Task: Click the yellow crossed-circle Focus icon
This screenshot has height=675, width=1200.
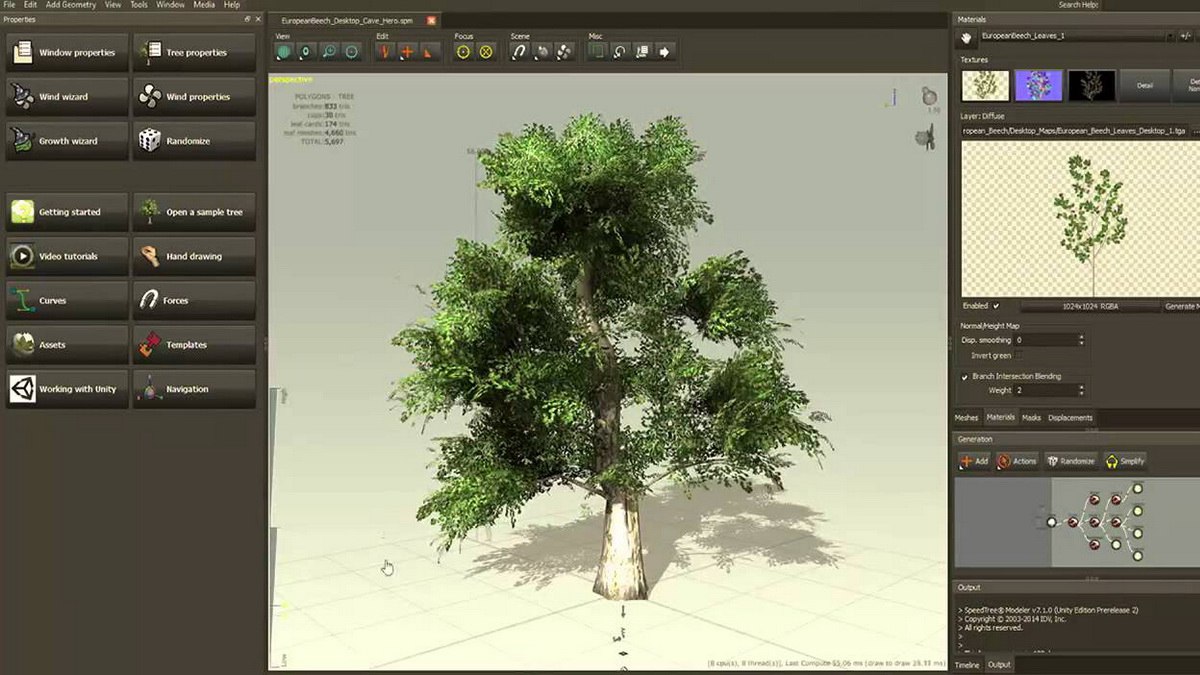Action: pyautogui.click(x=486, y=52)
